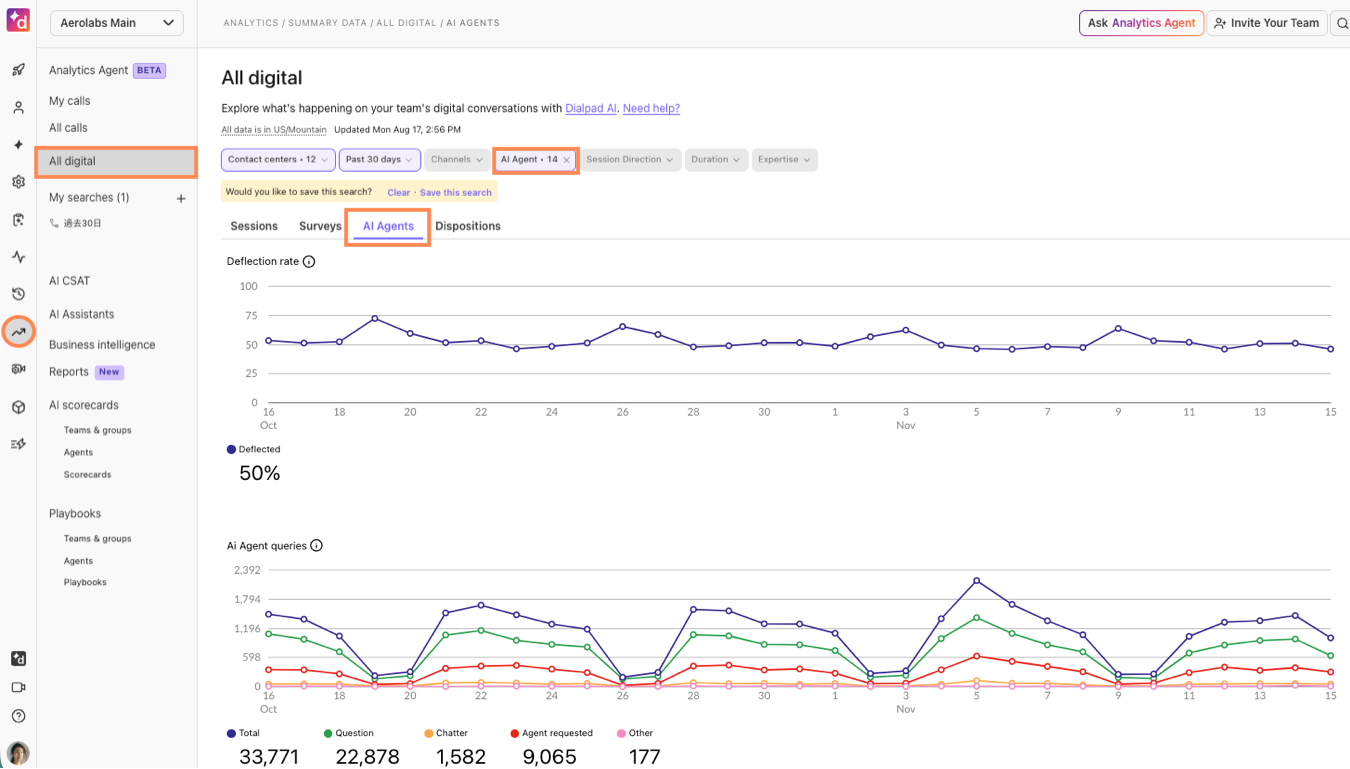Screen dimensions: 1350x769
Task: Open Agents under Playbooks
Action: 78,561
